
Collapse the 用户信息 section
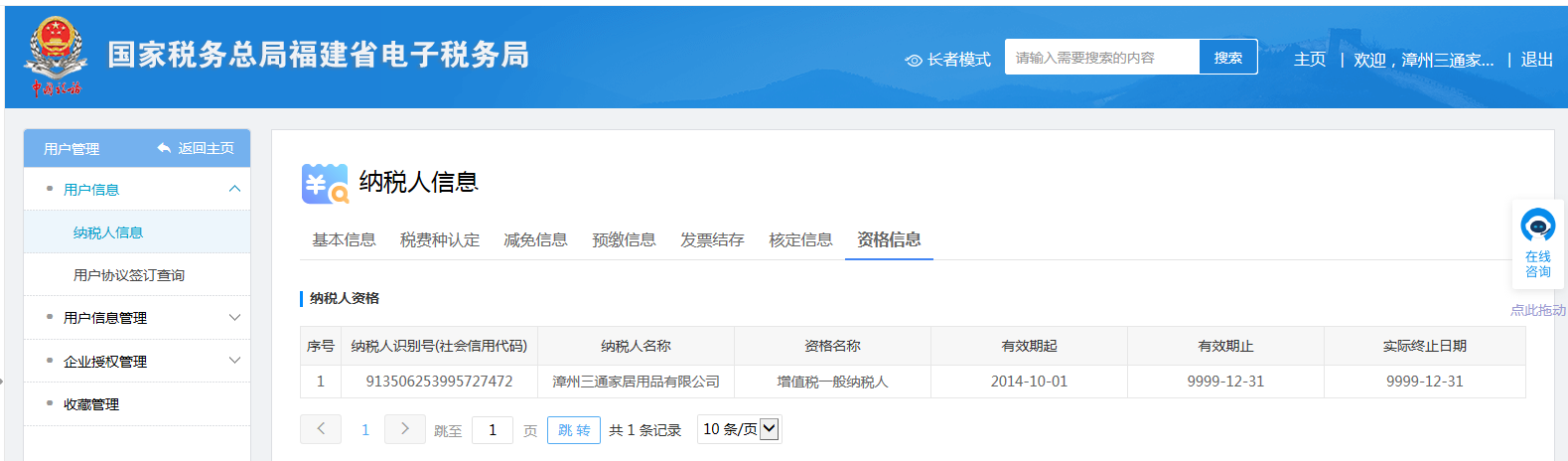click(234, 189)
